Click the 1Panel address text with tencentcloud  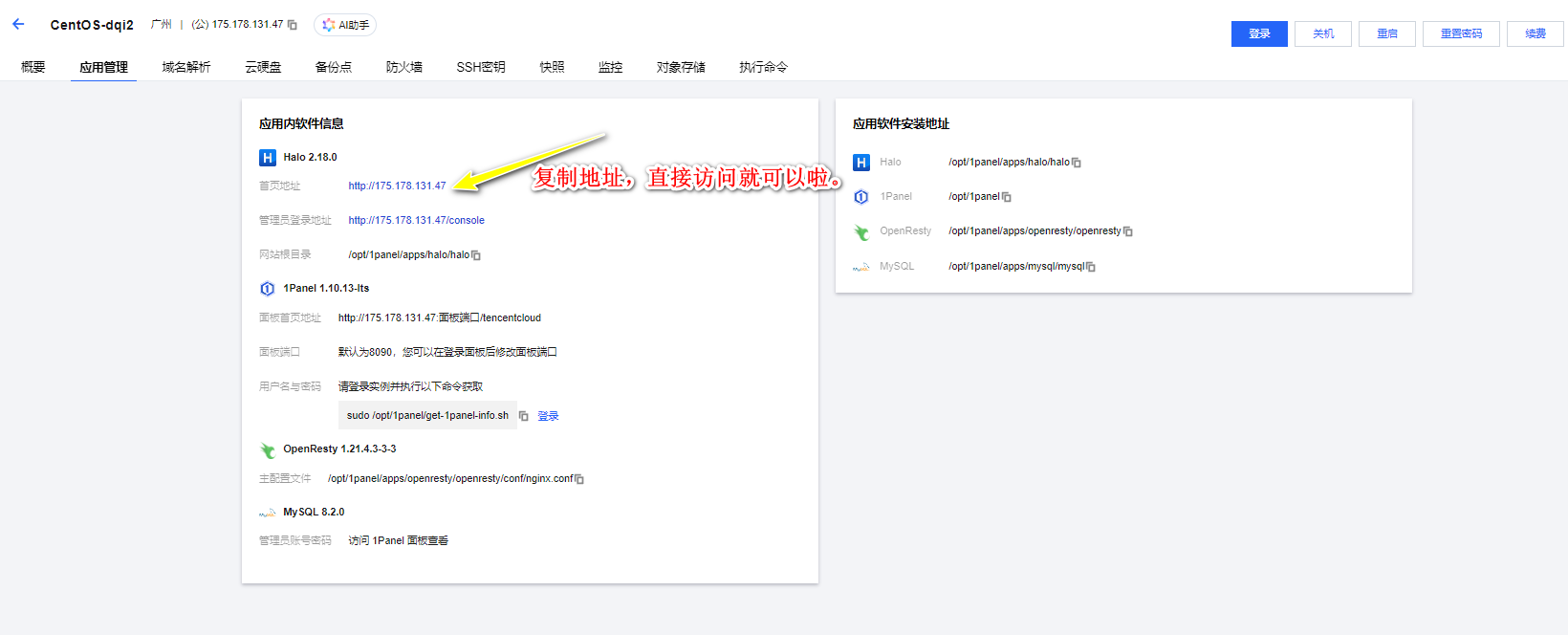click(440, 317)
